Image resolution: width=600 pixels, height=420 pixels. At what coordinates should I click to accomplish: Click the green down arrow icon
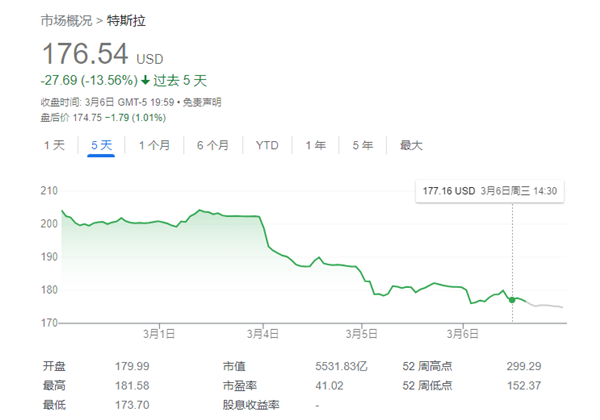point(145,80)
